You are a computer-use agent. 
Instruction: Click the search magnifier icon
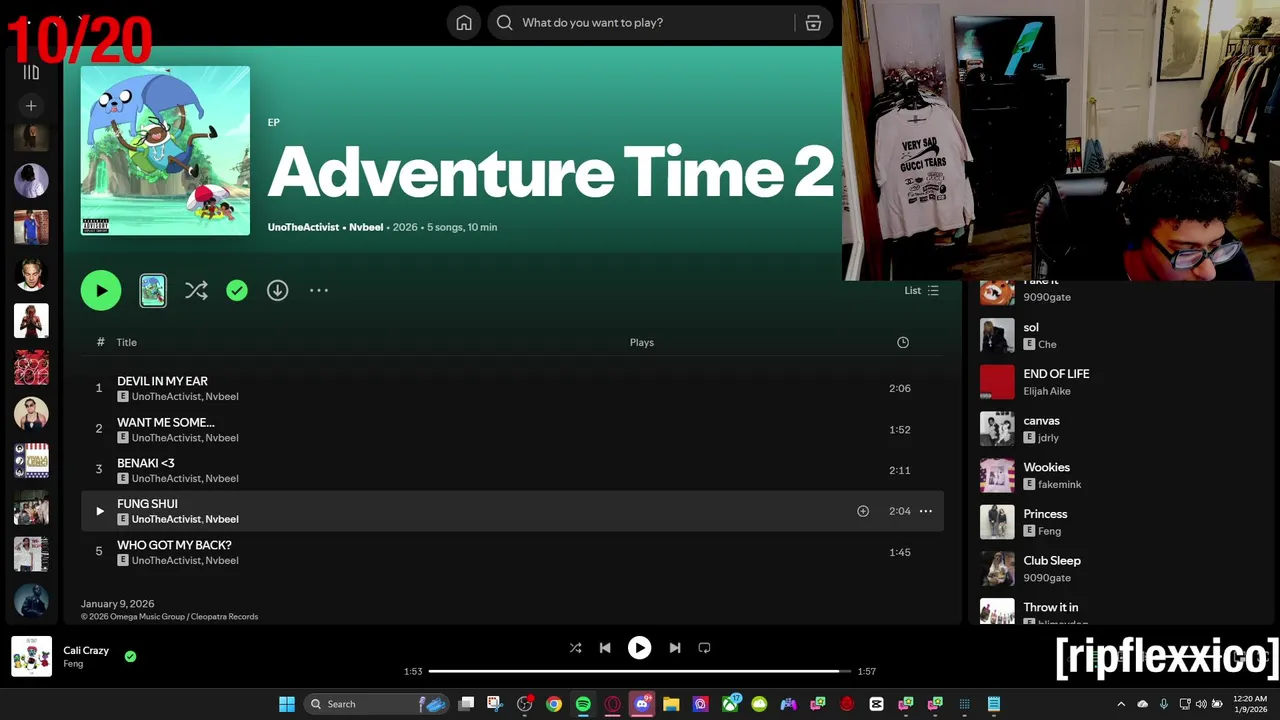pos(505,23)
